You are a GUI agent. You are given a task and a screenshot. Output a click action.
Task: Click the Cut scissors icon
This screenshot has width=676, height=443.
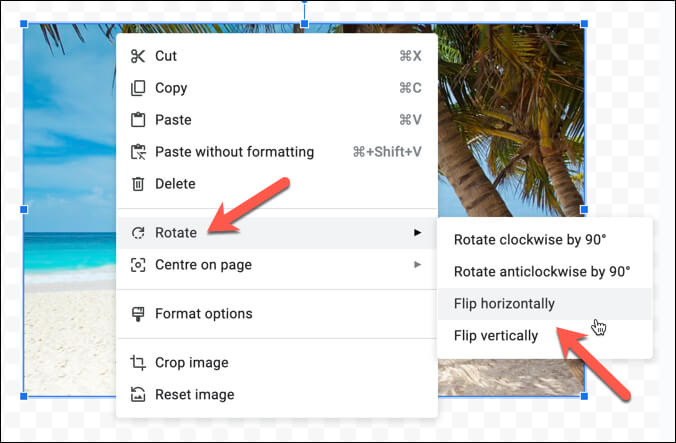coord(138,56)
